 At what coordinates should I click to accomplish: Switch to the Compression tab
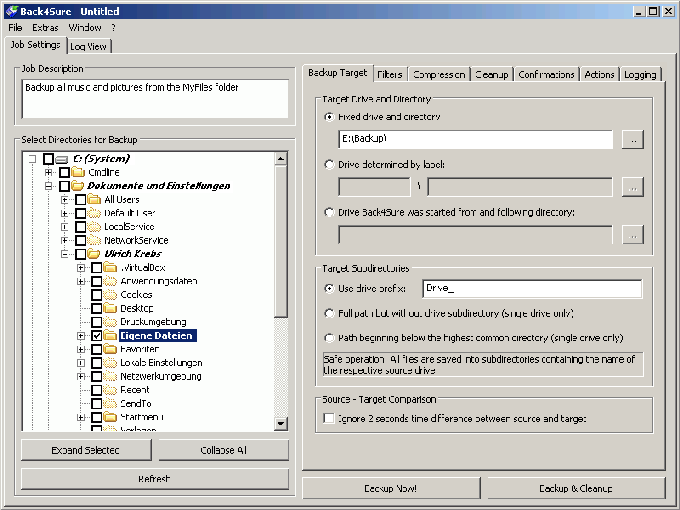438,75
